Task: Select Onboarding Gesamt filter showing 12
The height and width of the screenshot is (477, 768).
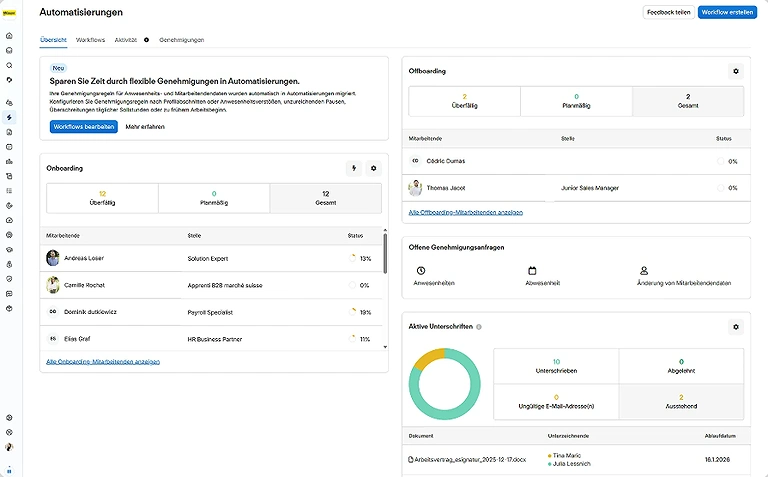Action: click(x=326, y=198)
